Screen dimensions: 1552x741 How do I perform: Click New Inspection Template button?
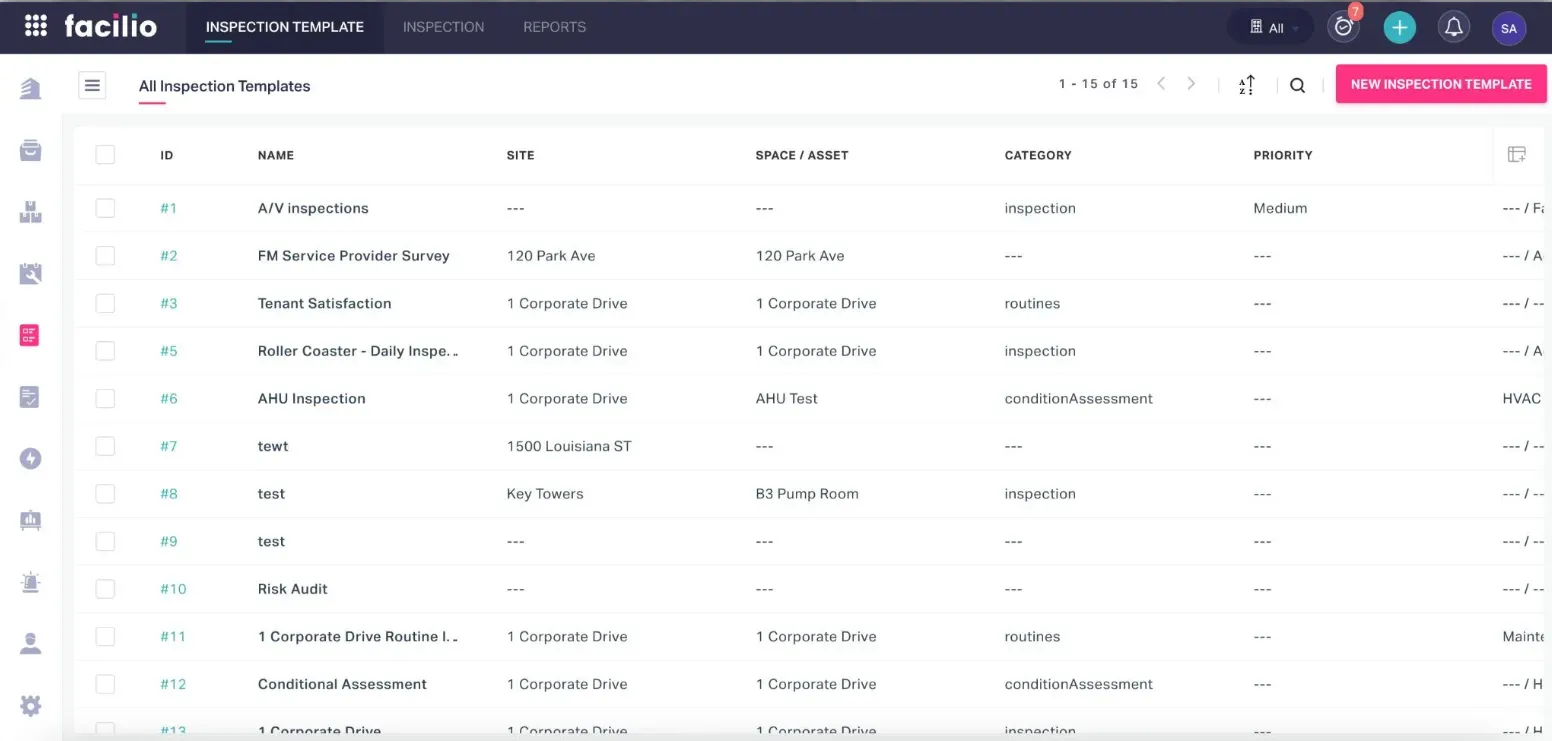(x=1440, y=84)
